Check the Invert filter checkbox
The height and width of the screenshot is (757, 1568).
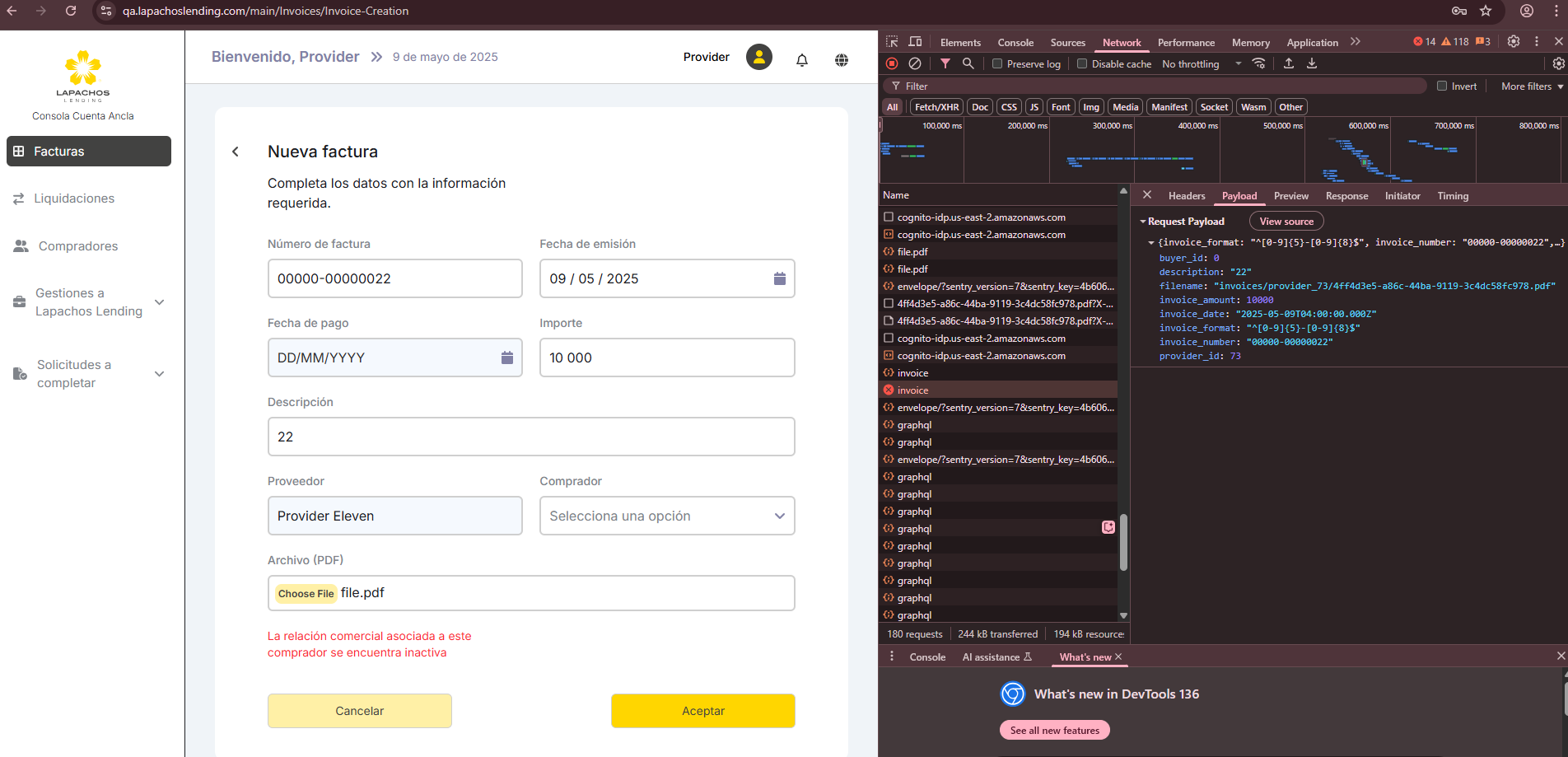click(x=1442, y=86)
